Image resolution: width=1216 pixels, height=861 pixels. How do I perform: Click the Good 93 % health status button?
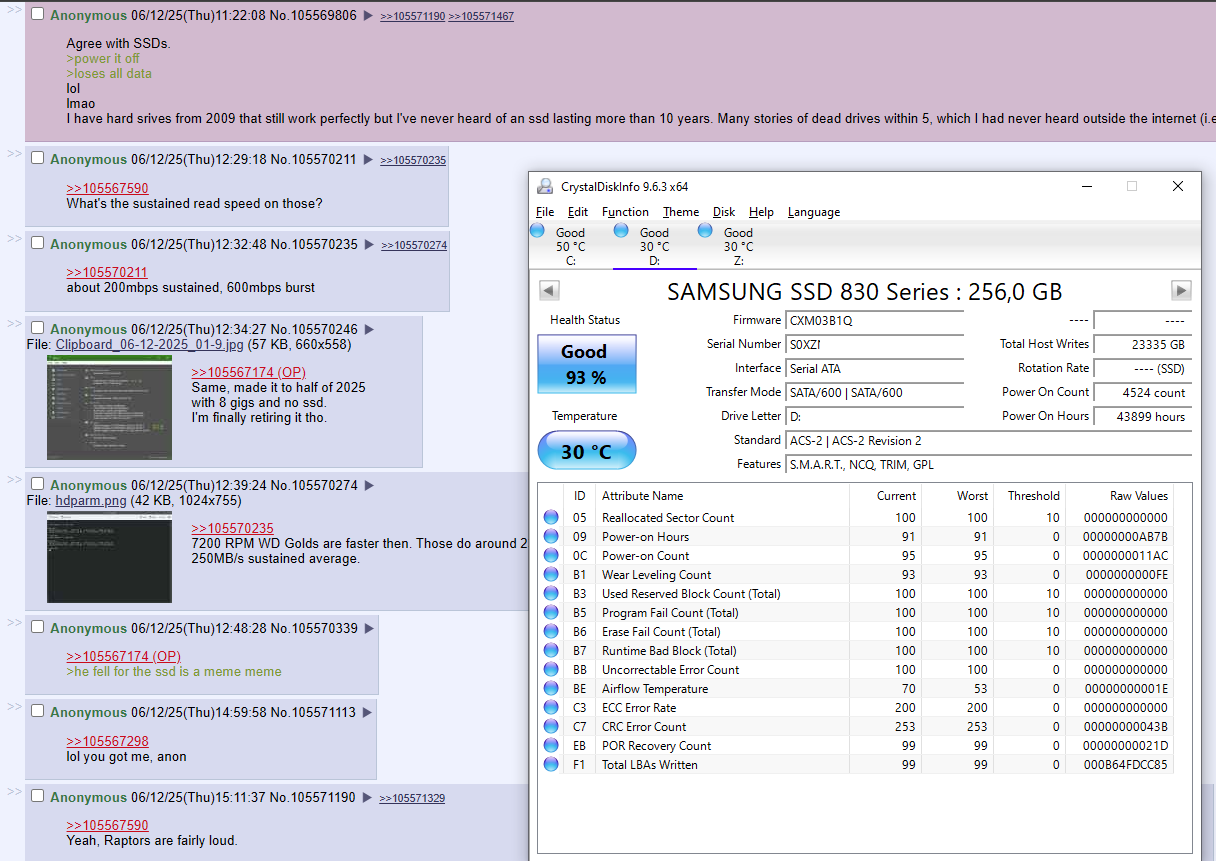(x=587, y=364)
